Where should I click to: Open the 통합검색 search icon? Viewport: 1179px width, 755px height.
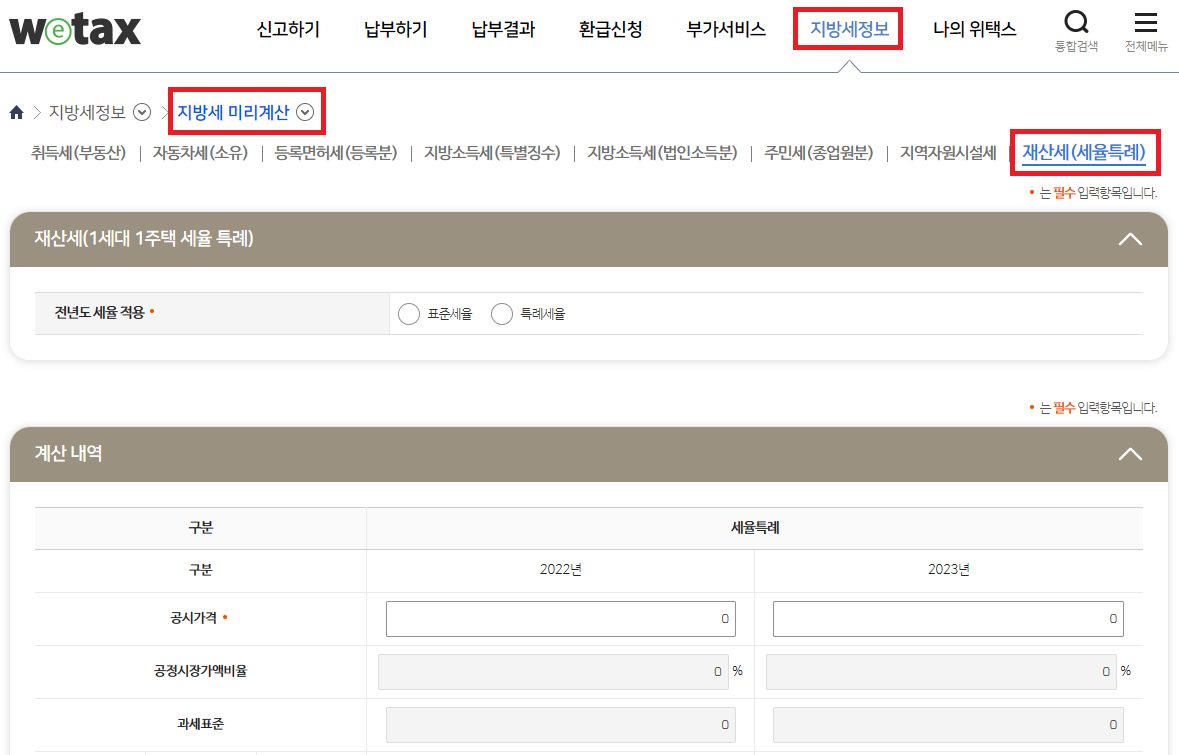point(1076,22)
